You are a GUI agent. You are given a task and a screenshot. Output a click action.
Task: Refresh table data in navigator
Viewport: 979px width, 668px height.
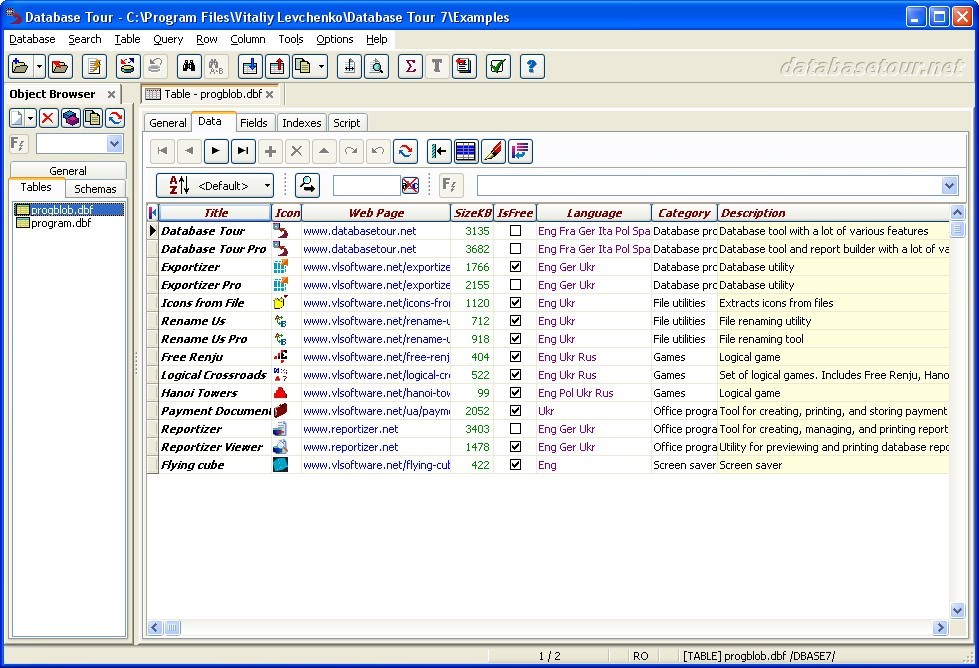pyautogui.click(x=405, y=151)
